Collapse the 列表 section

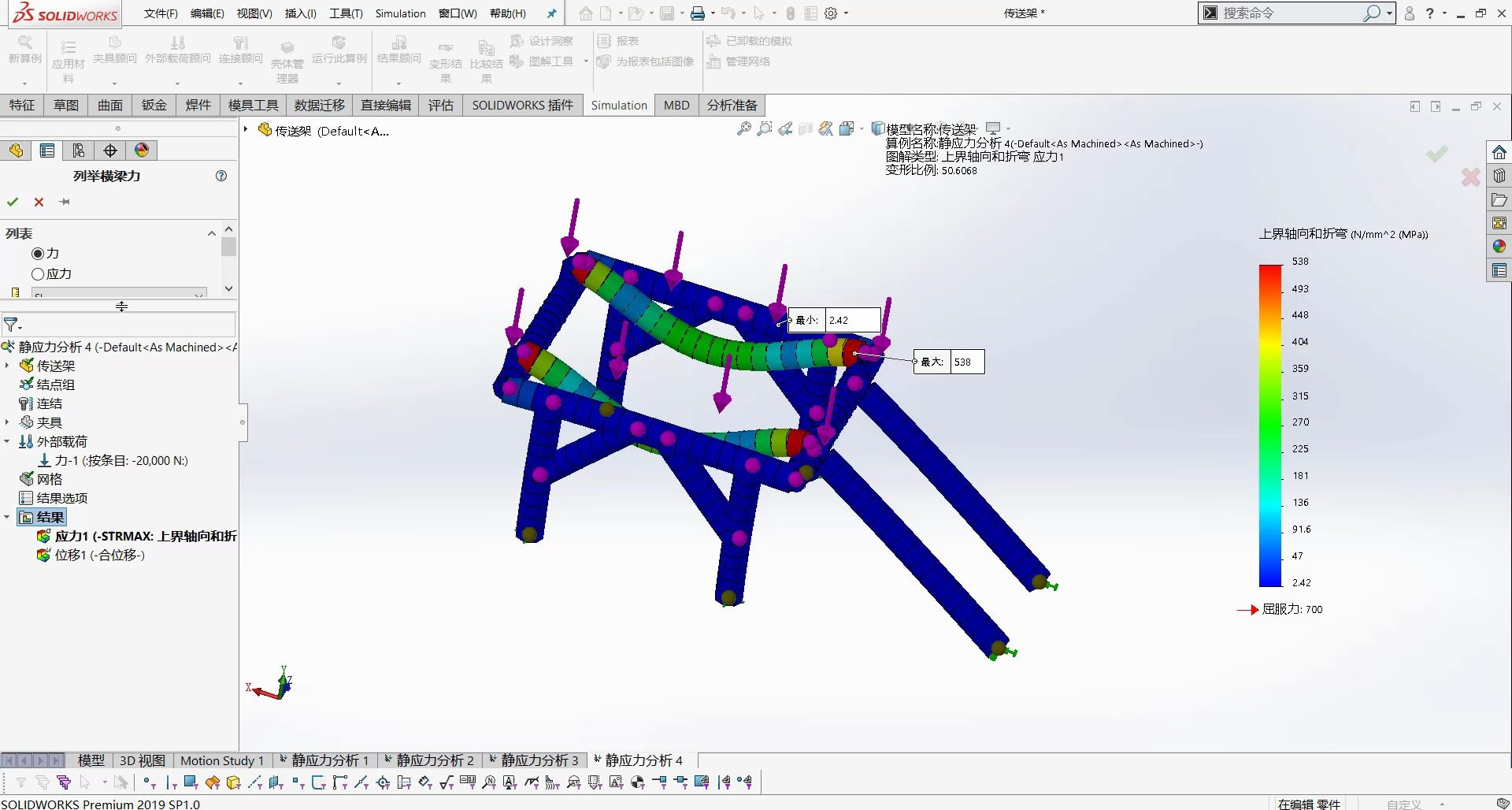(211, 233)
